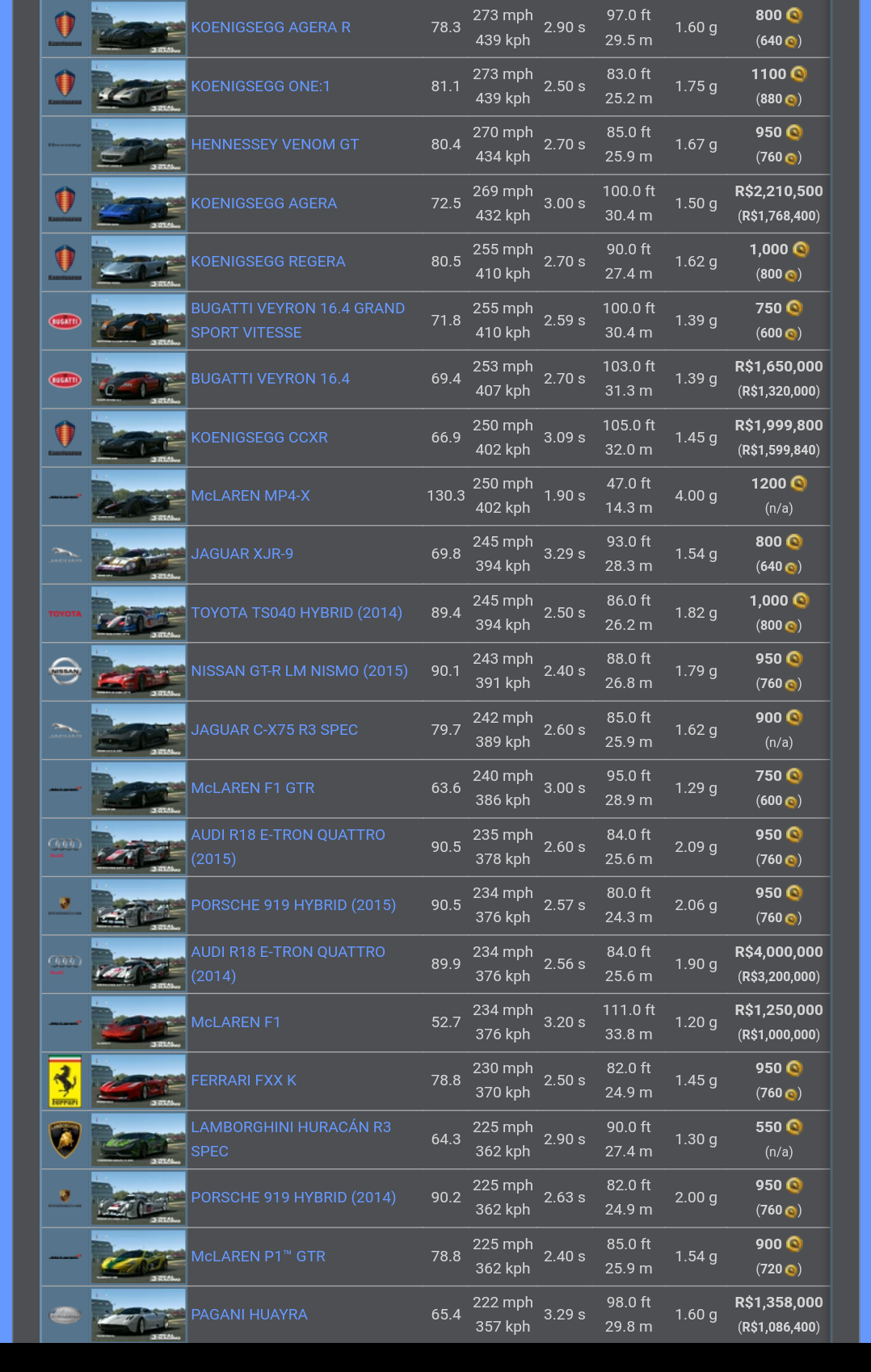Screen dimensions: 871x1372
Task: Open Audi R18 E-Tron Quattro (2014) link
Action: pyautogui.click(x=288, y=964)
